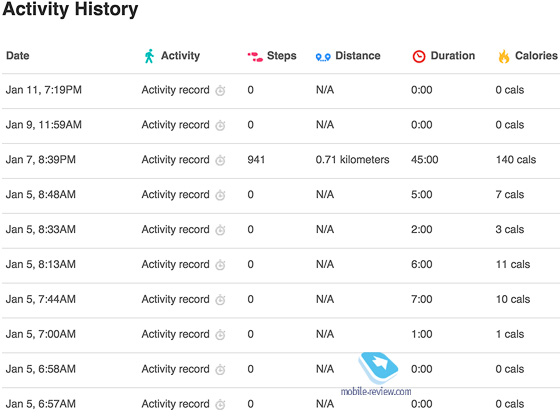Click the 941 steps value
Image resolution: width=560 pixels, height=416 pixels.
pos(256,160)
